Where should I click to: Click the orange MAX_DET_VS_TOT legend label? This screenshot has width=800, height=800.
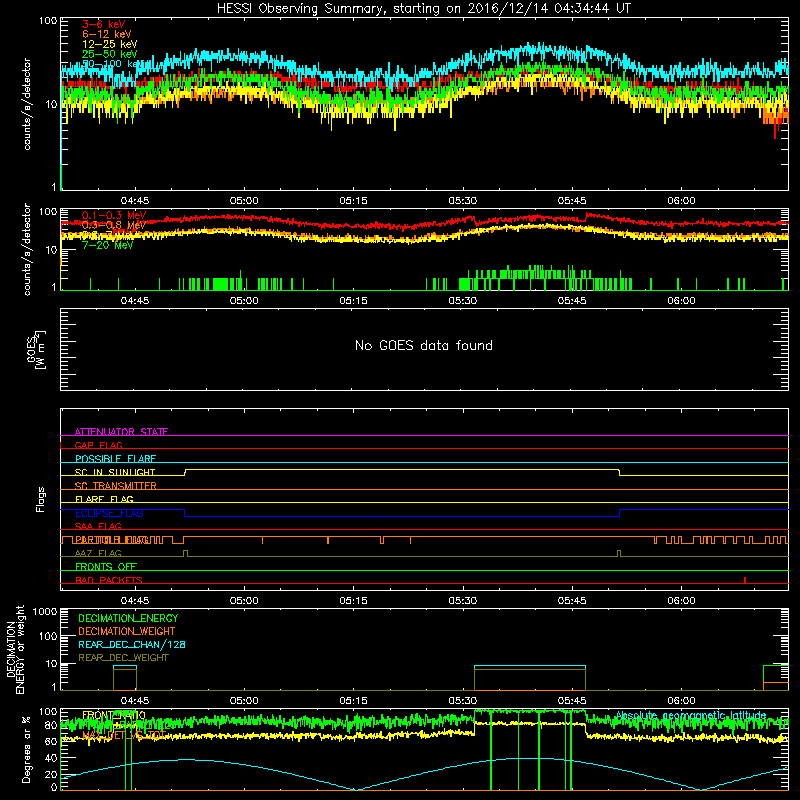124,735
